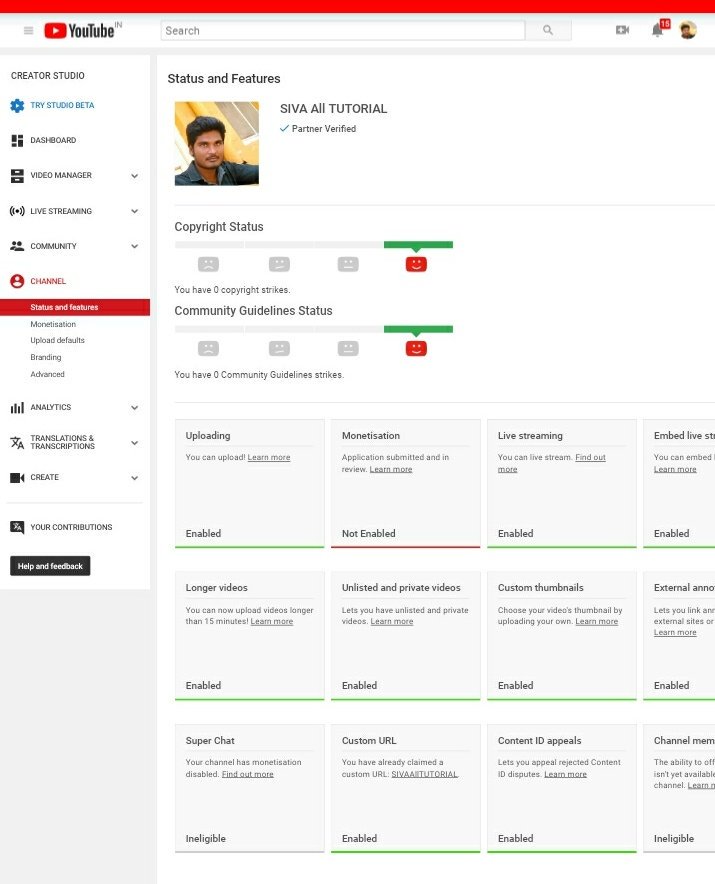Click the channel profile photo thumbnail
Image resolution: width=715 pixels, height=884 pixels.
click(217, 144)
